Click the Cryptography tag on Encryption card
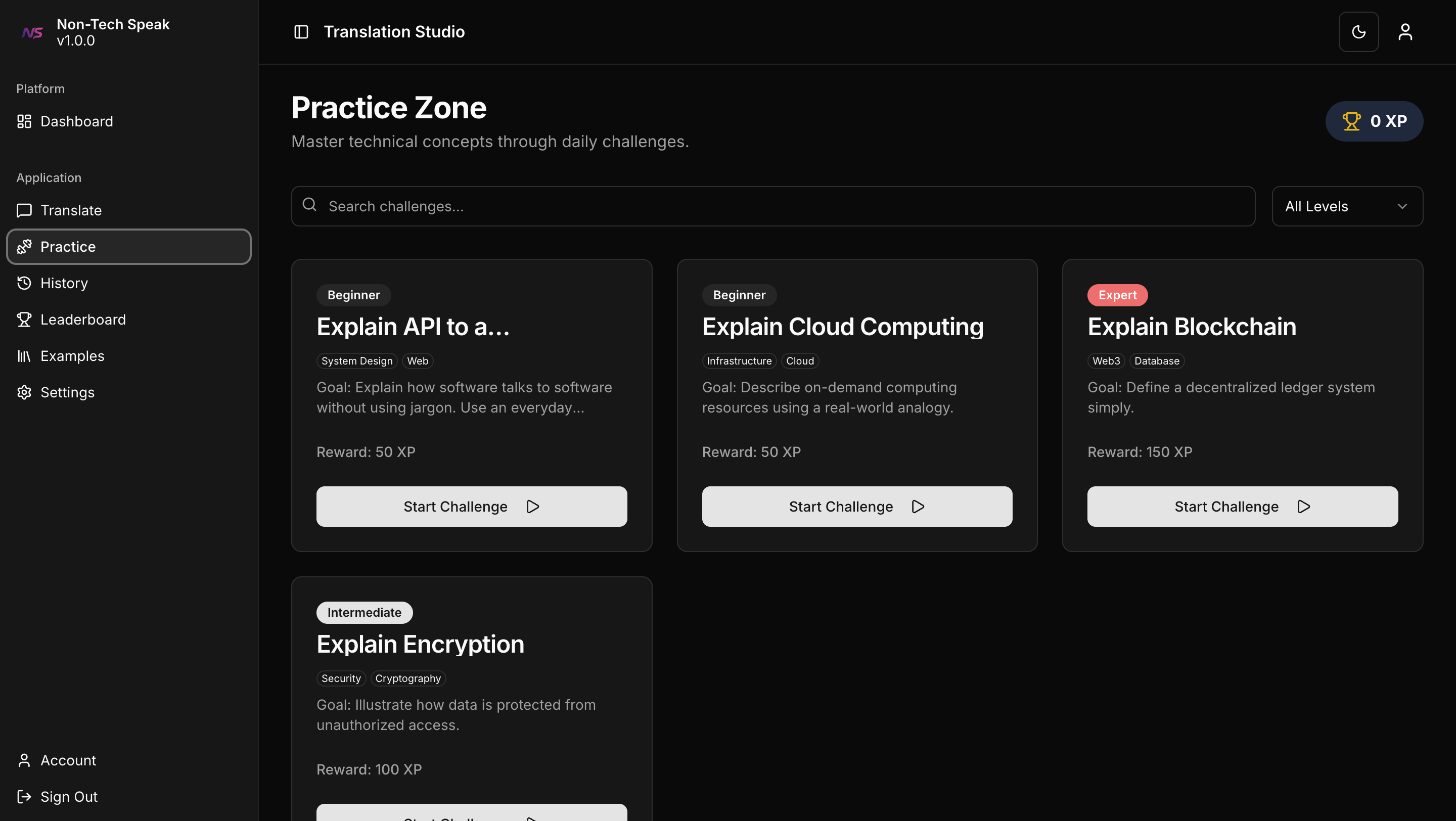 [x=407, y=678]
